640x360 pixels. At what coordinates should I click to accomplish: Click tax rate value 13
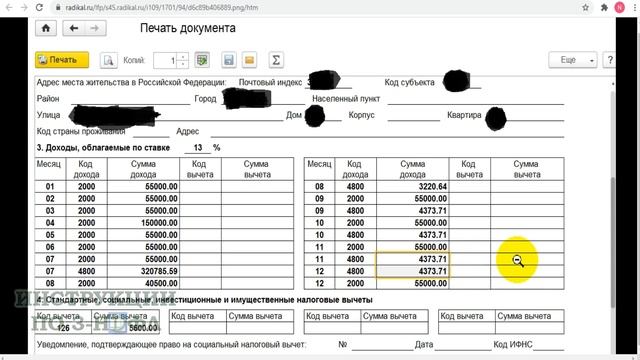(198, 148)
